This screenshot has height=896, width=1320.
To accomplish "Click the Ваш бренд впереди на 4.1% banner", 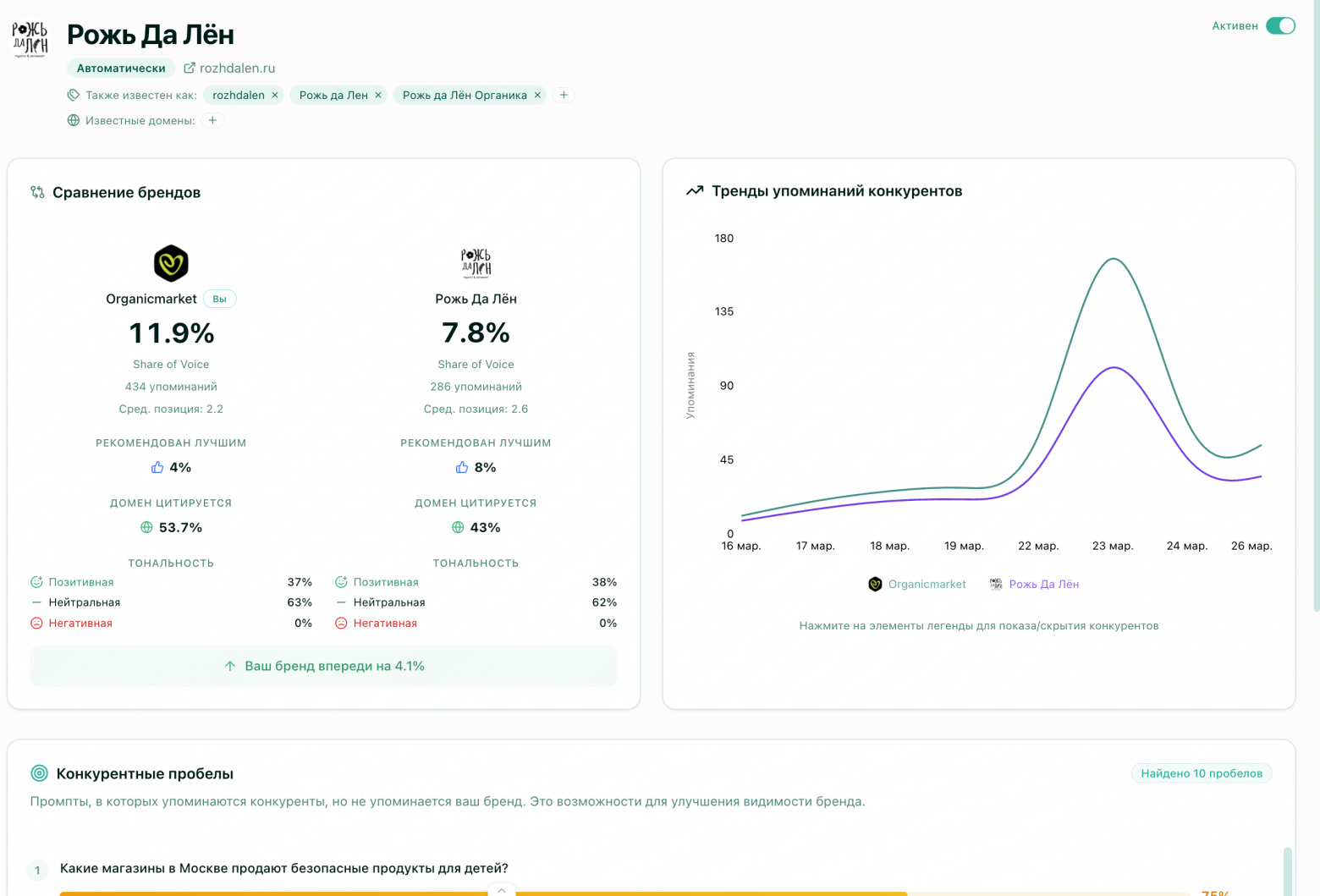I will (323, 667).
